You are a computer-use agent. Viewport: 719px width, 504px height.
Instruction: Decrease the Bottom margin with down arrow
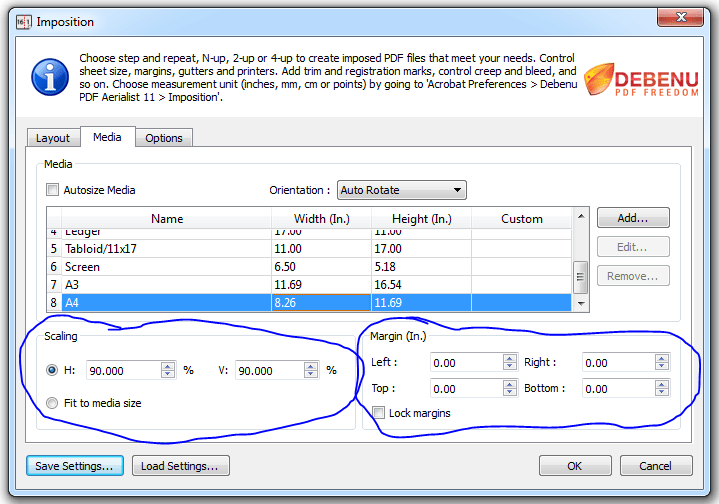point(662,392)
